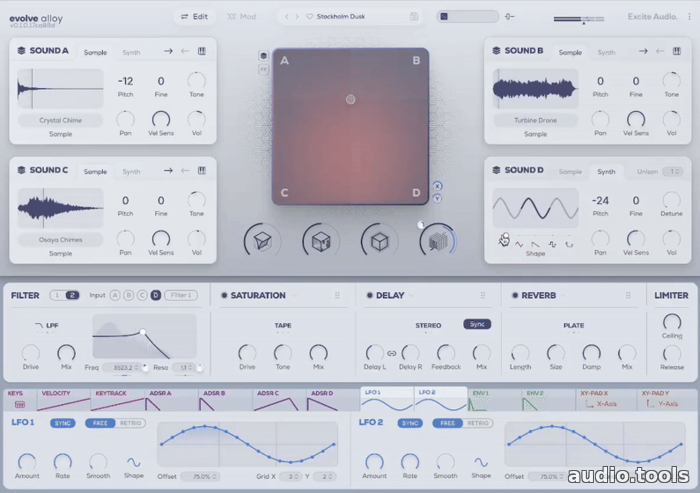Click X axis button beside XY pad
700x493 pixels.
point(437,186)
